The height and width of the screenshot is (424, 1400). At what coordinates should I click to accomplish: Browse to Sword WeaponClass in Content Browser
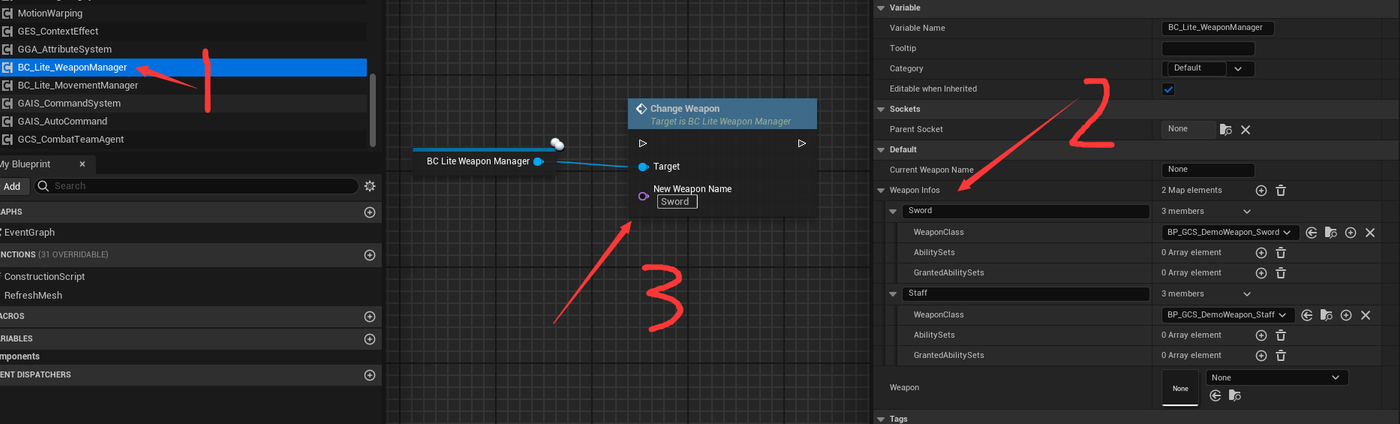(1330, 232)
